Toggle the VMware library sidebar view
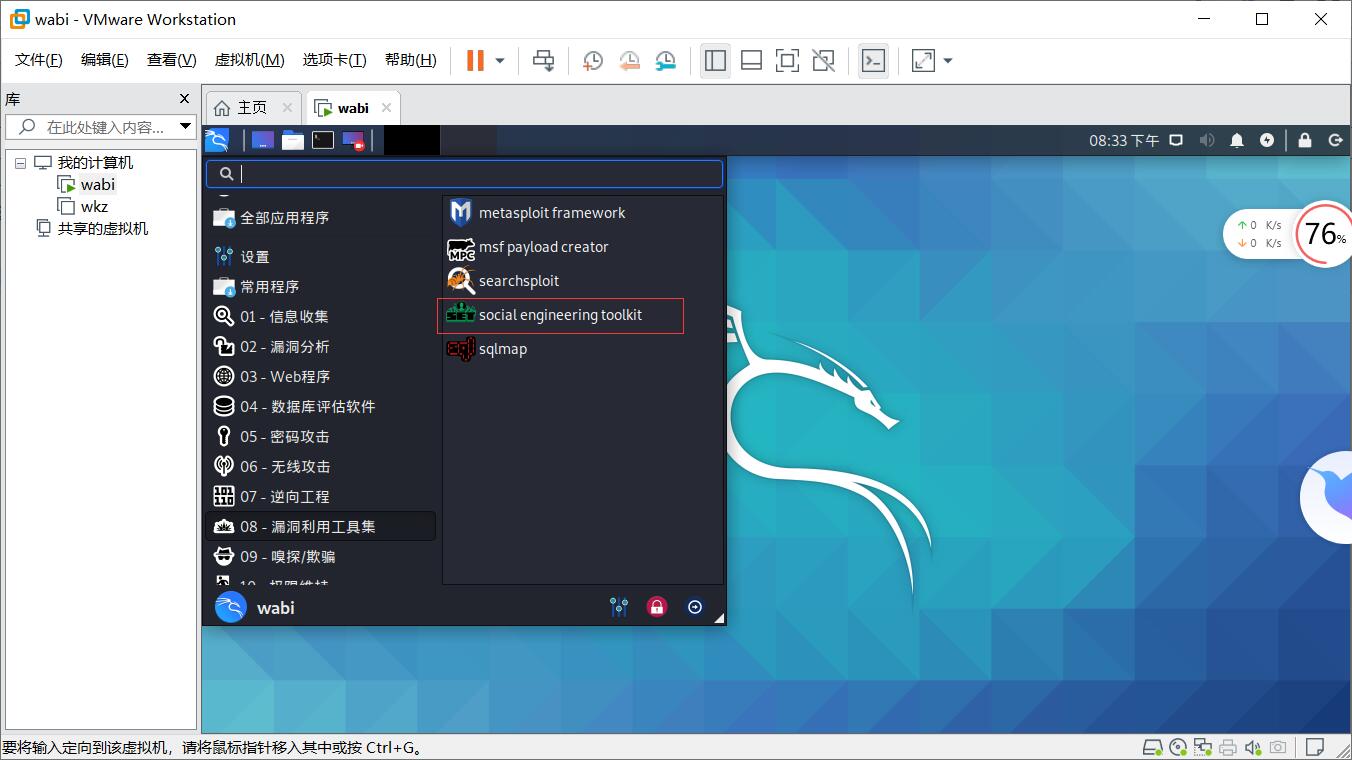Viewport: 1352px width, 760px height. (715, 61)
